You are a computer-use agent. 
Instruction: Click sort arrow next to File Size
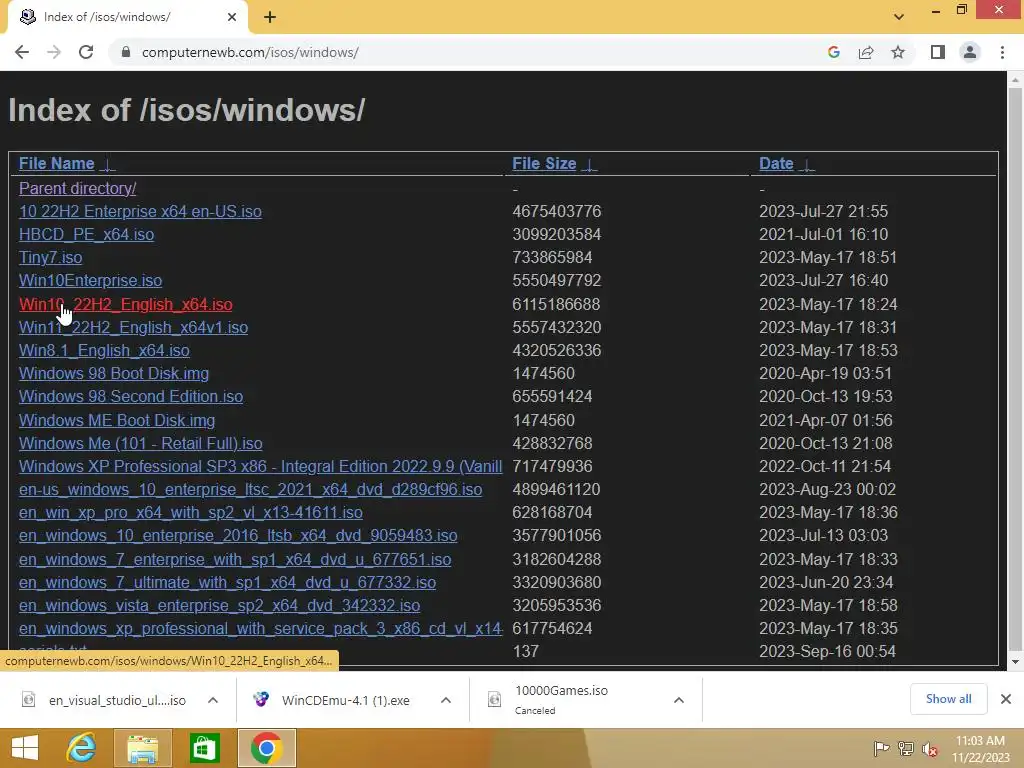tap(589, 165)
